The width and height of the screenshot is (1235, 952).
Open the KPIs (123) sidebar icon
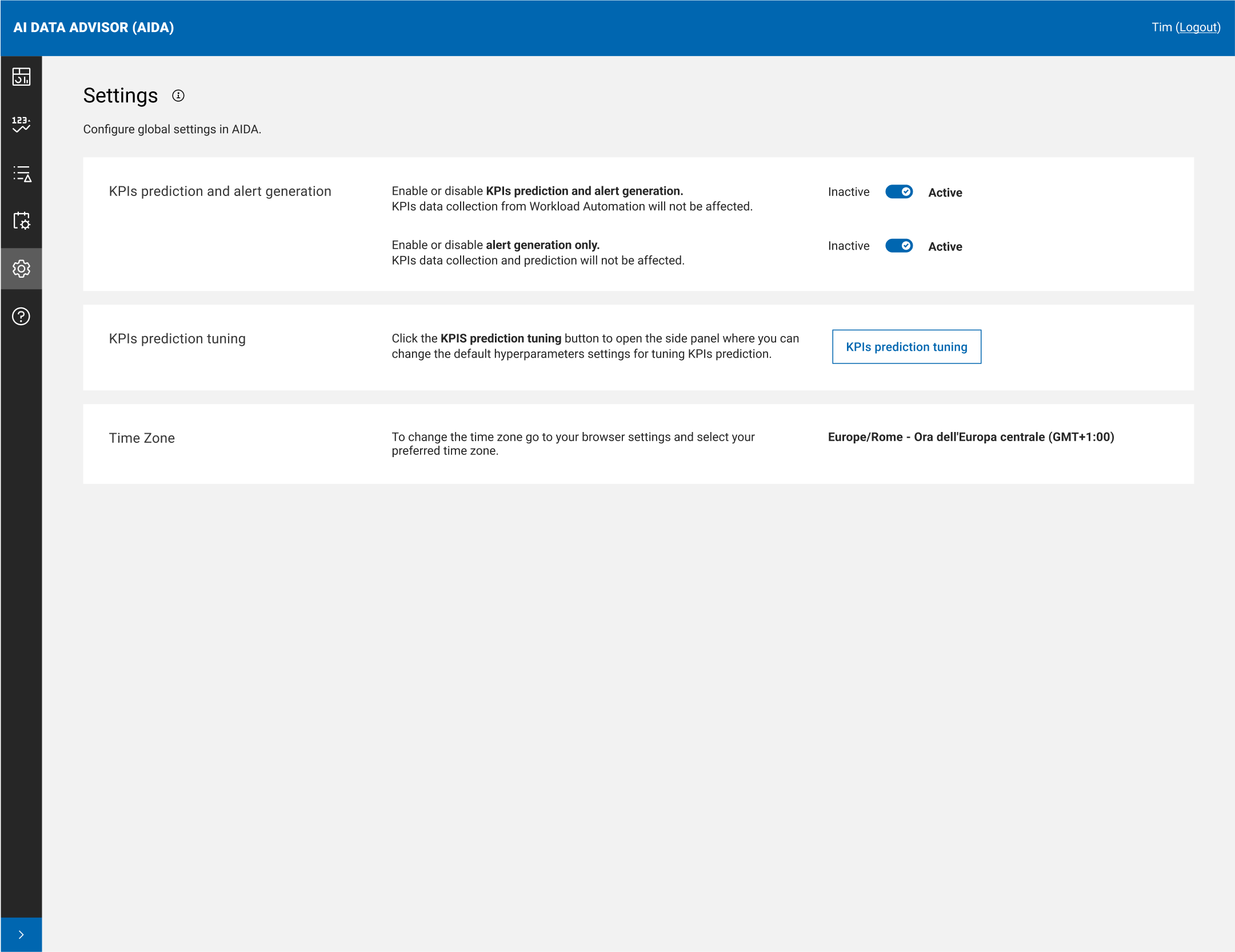coord(21,124)
